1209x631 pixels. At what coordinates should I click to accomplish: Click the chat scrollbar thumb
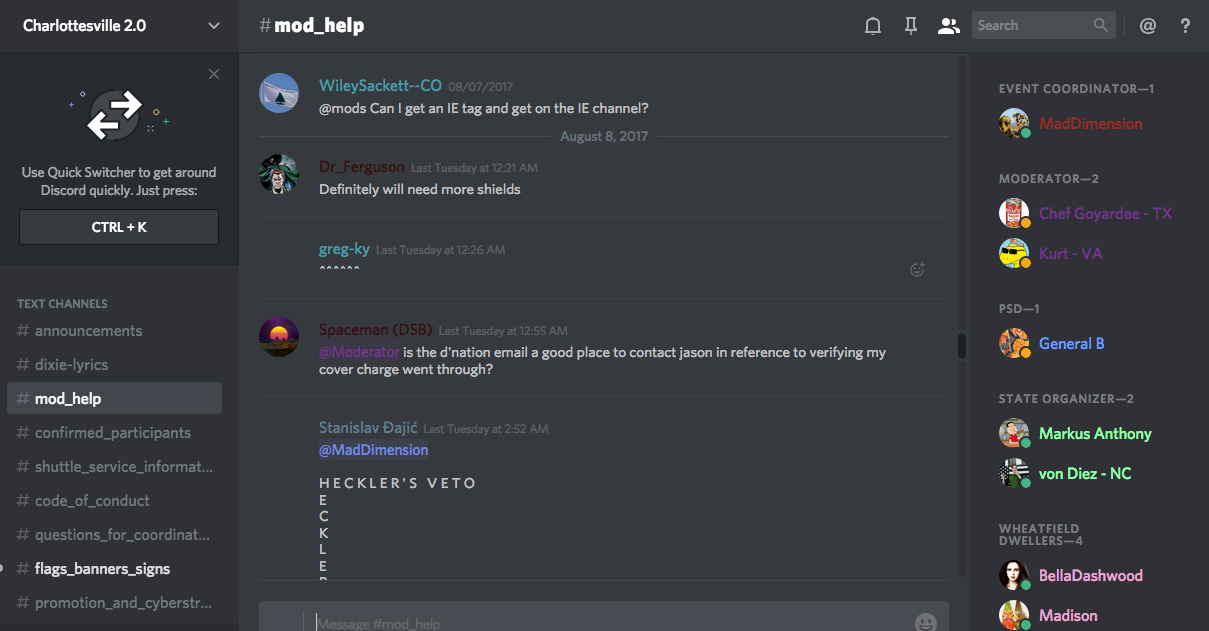[x=962, y=345]
